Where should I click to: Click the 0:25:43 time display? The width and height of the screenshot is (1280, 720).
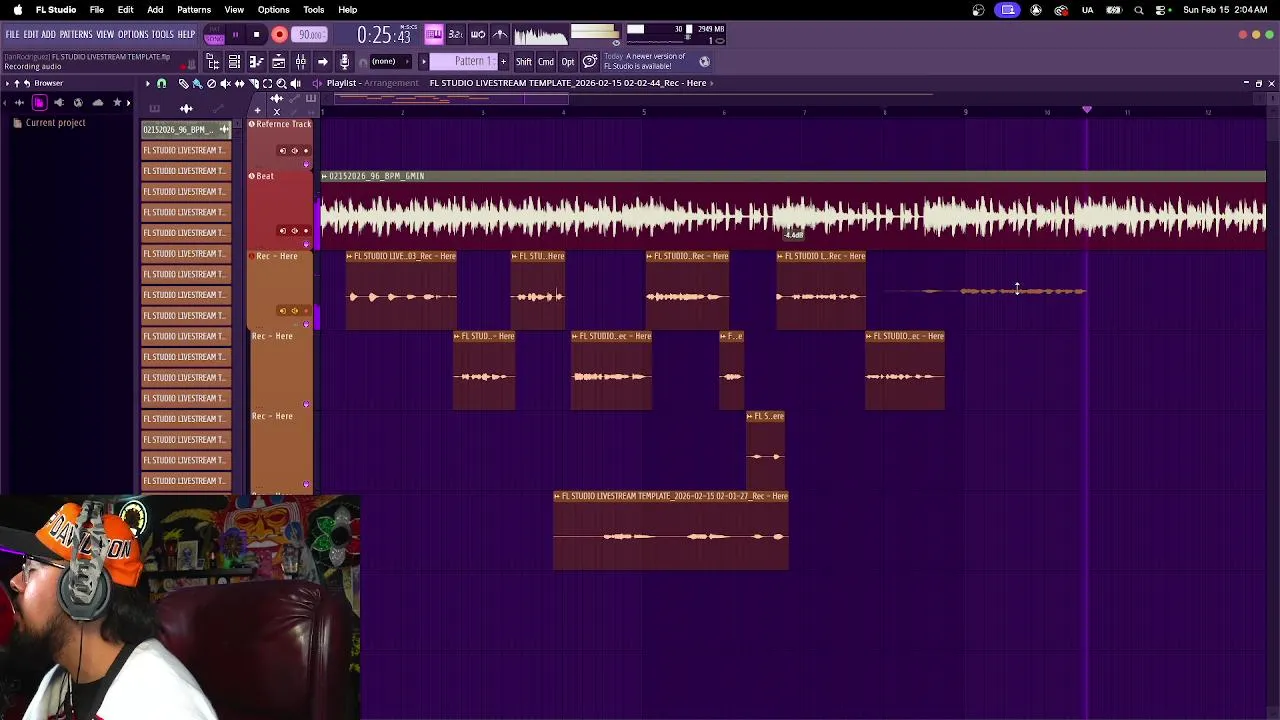click(x=384, y=36)
